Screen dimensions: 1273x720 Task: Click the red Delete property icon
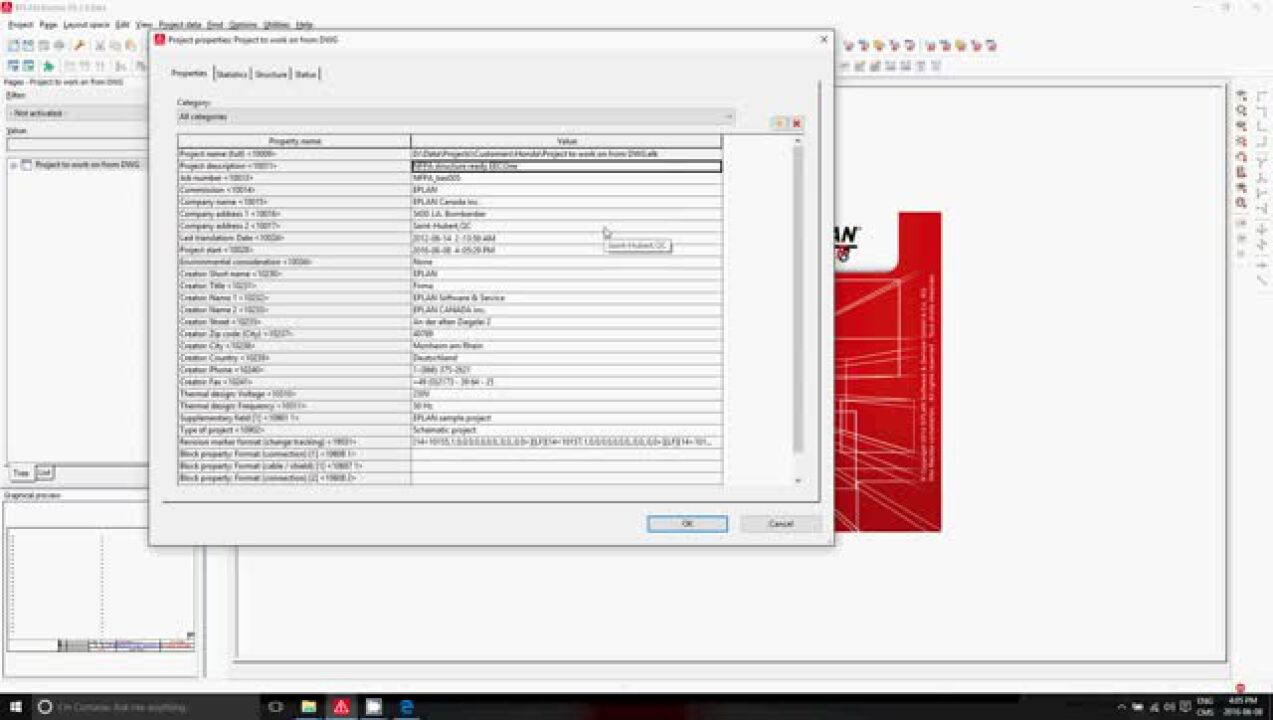click(797, 123)
